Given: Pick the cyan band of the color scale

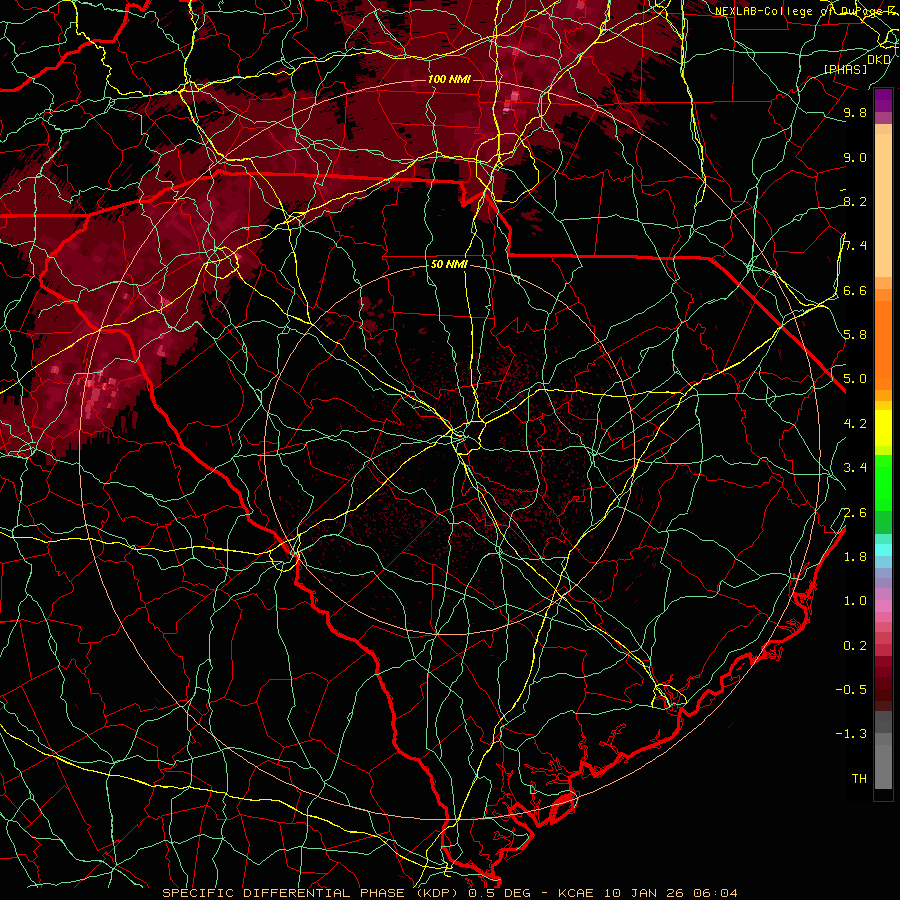Looking at the screenshot, I should 883,550.
